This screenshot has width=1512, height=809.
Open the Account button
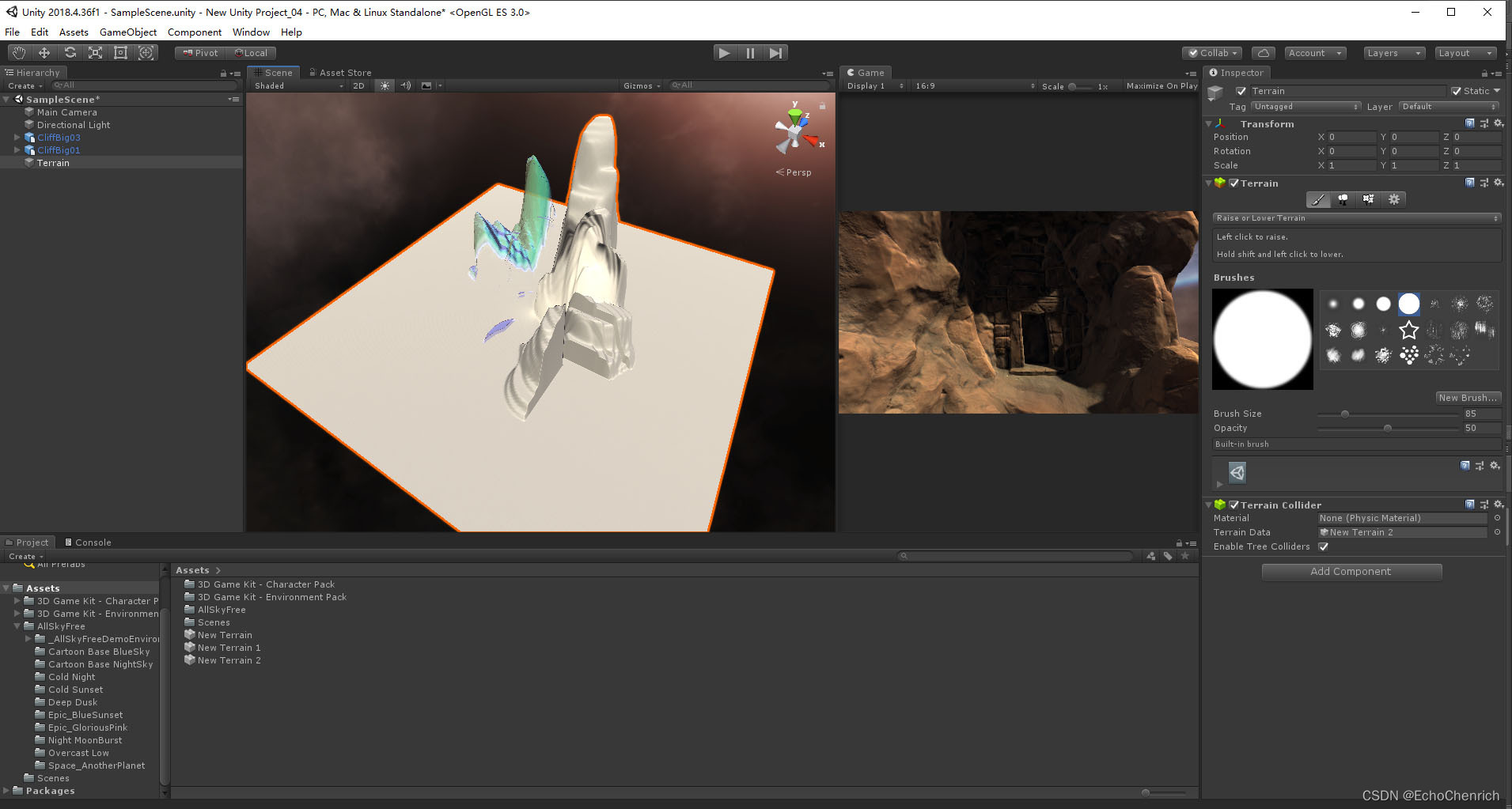tap(1314, 53)
